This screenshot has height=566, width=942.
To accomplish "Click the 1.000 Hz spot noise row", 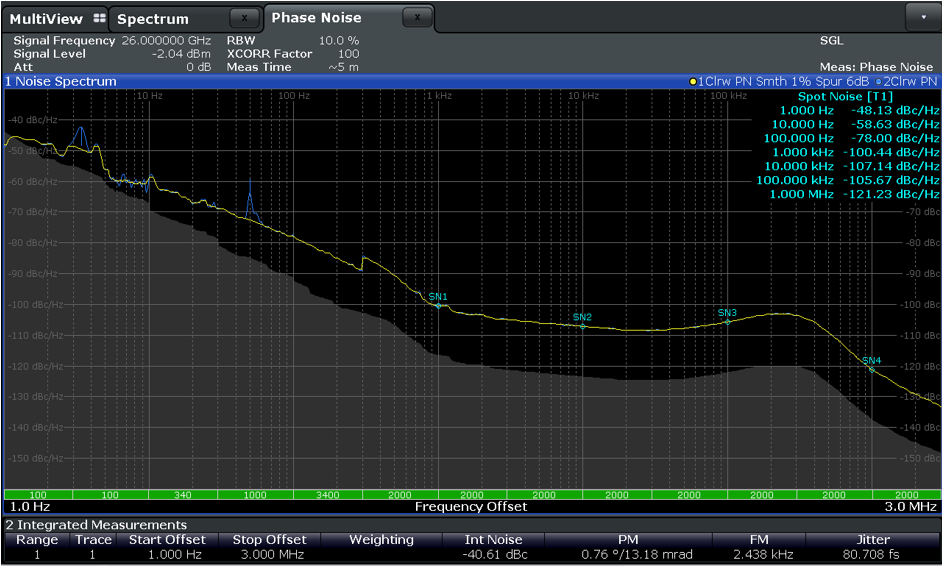I will [x=859, y=110].
